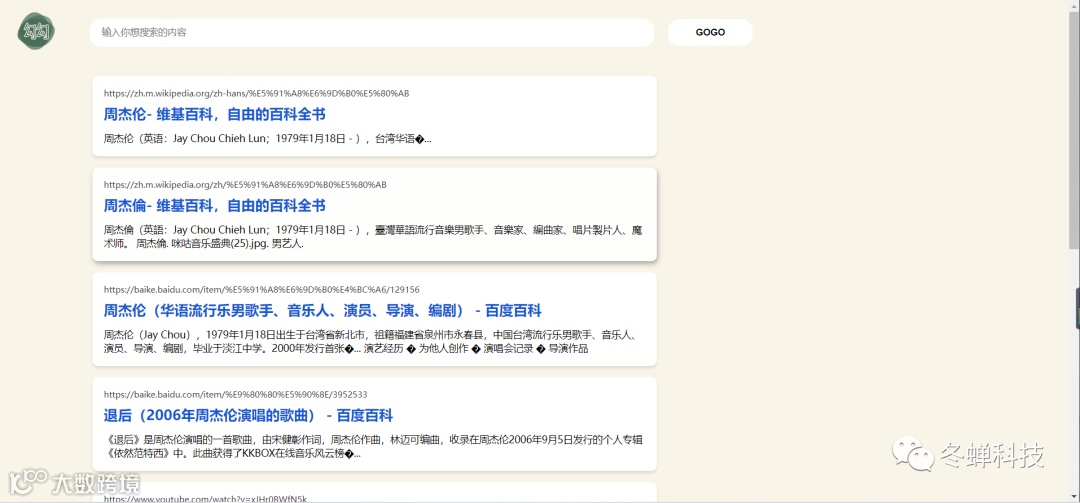Click the baike.baidu.com item 129156 URL
Screen dimensions: 1080x503
tap(262, 289)
